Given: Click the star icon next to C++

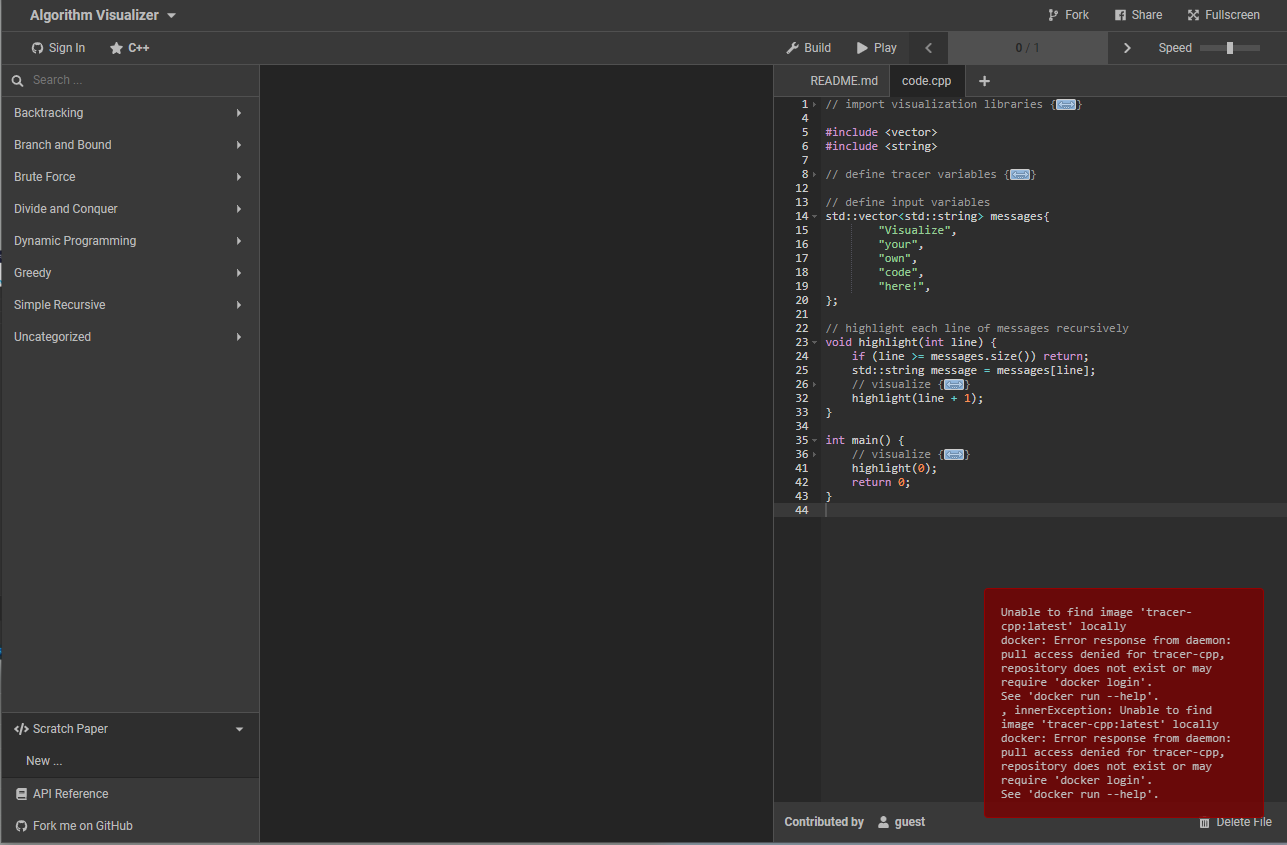Looking at the screenshot, I should [x=117, y=48].
